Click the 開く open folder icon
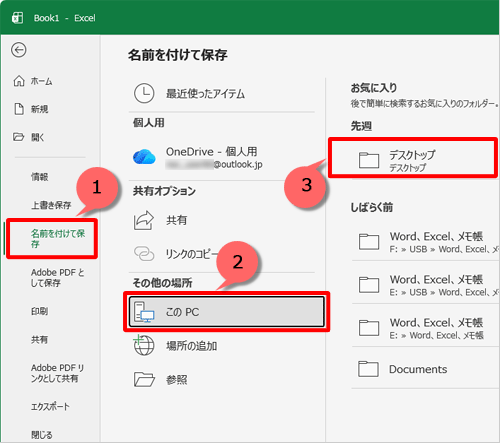Viewport: 500px width, 443px height. click(19, 137)
